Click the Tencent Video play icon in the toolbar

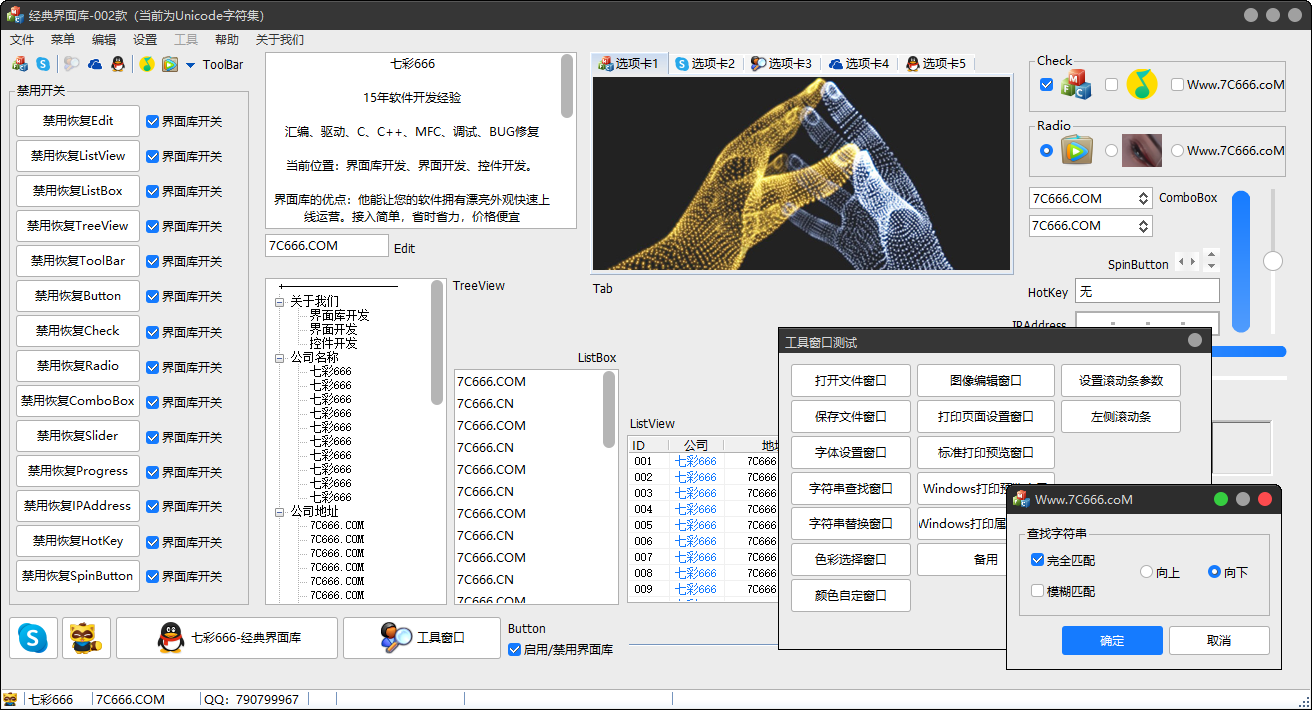click(x=170, y=64)
